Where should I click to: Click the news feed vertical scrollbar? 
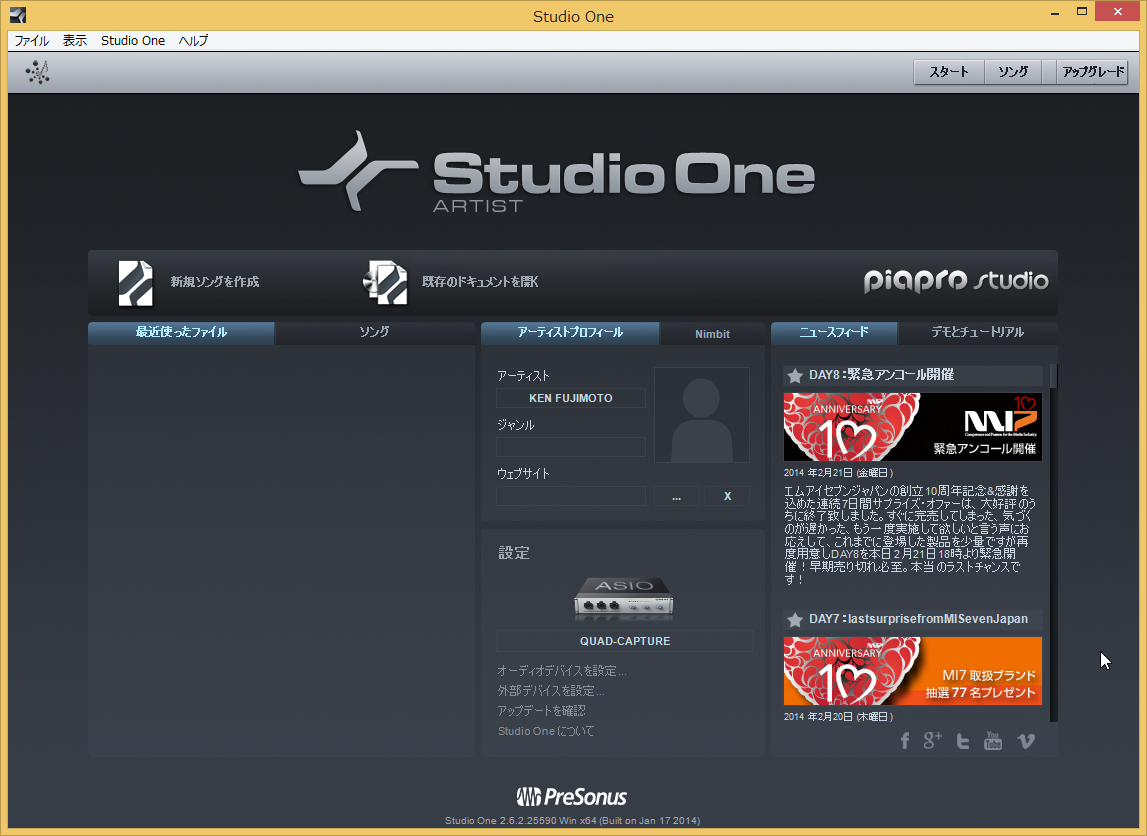1054,543
